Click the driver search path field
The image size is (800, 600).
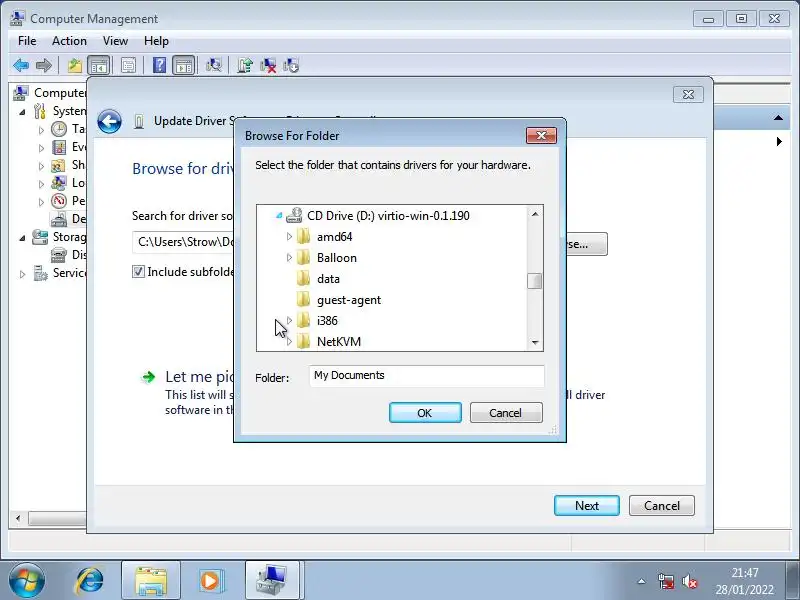point(185,242)
